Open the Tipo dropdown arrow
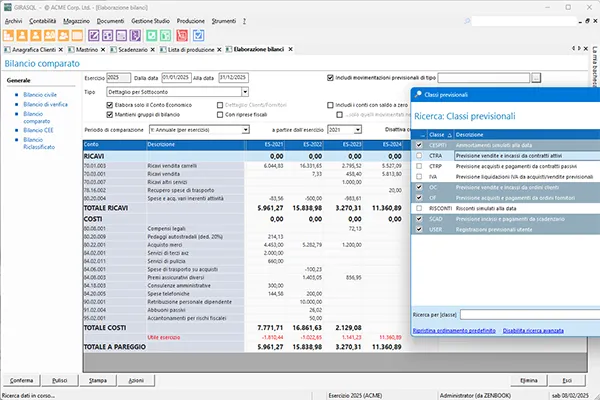The width and height of the screenshot is (600, 400). pyautogui.click(x=245, y=92)
